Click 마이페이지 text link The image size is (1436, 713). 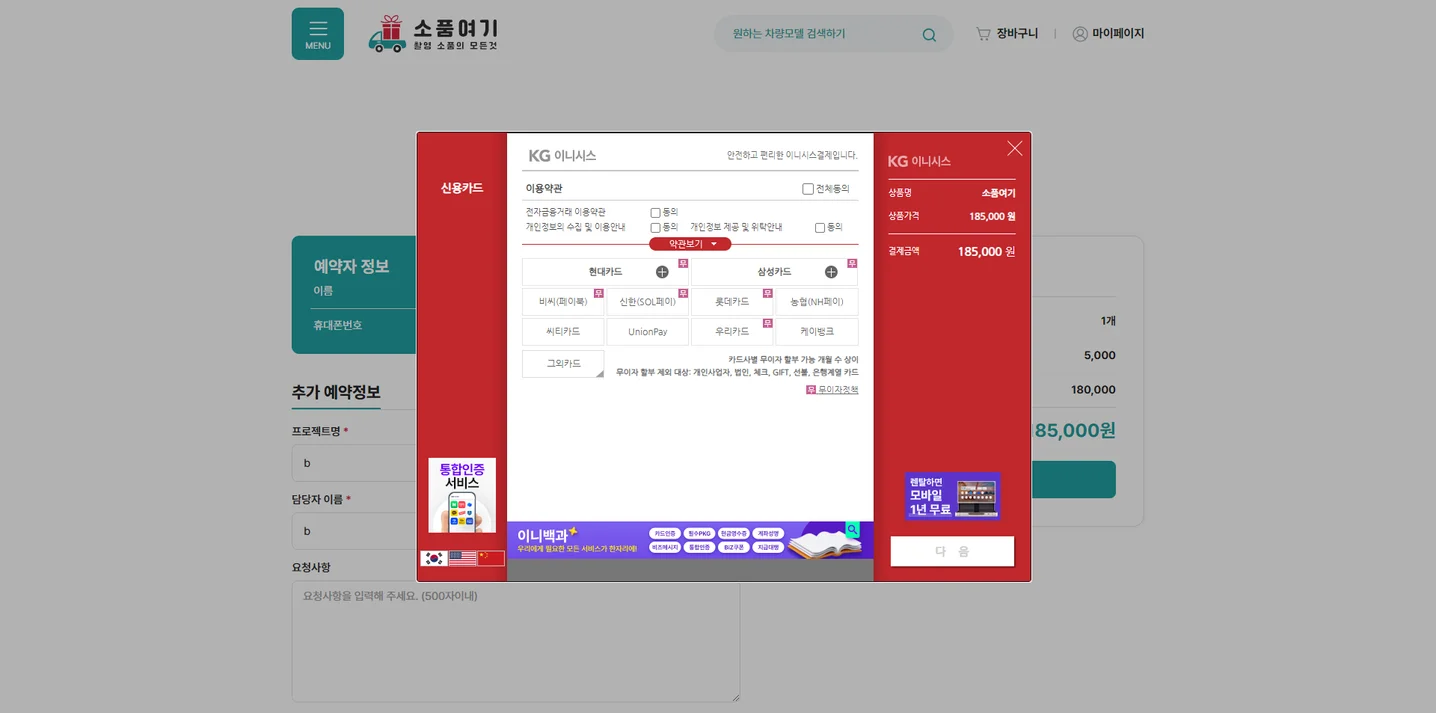pos(1118,34)
